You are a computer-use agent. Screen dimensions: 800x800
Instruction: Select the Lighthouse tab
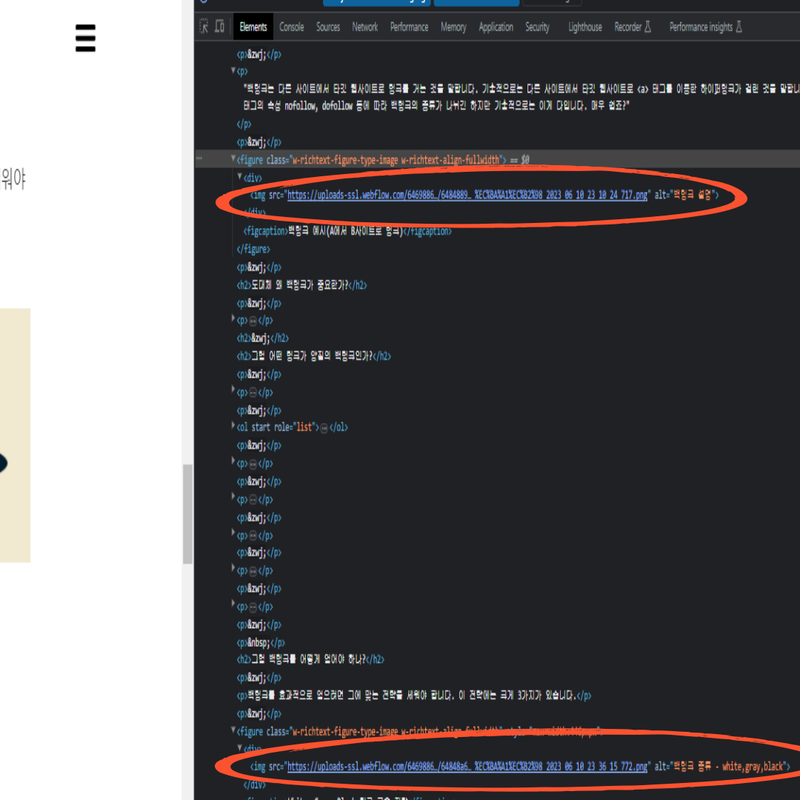coord(585,27)
